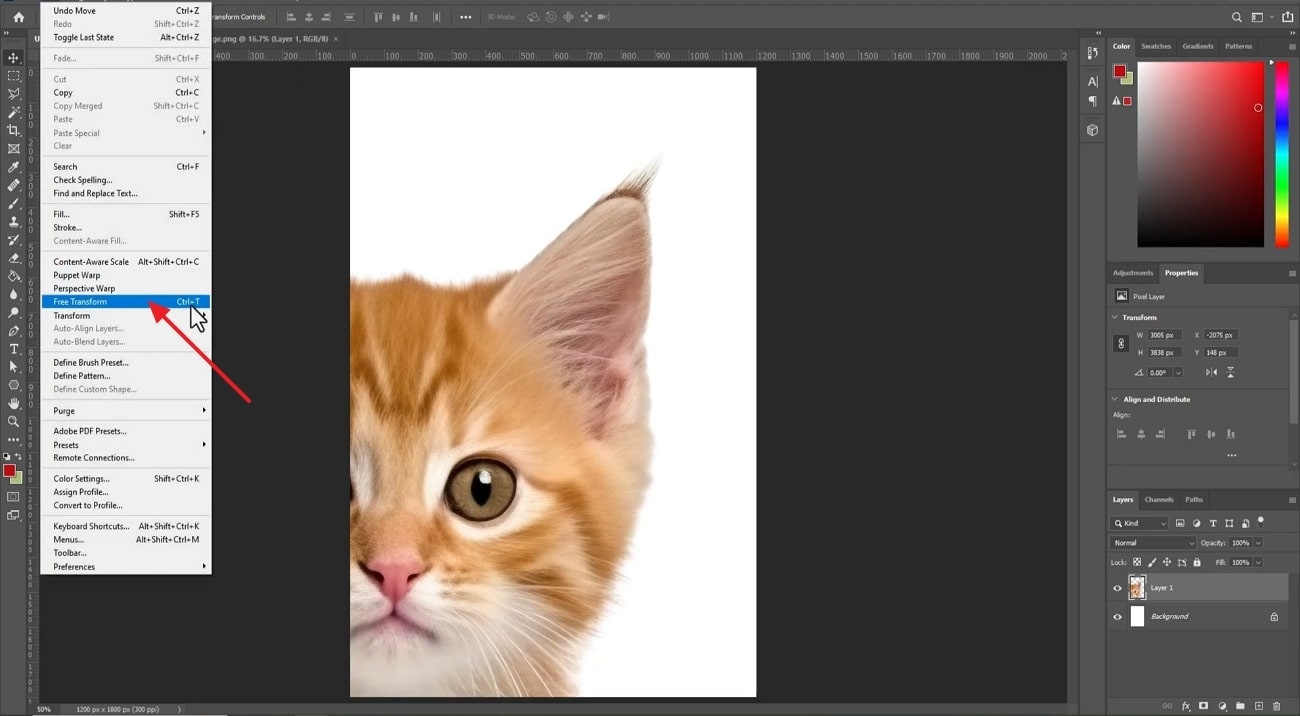
Task: Select the Crop tool
Action: [x=14, y=130]
